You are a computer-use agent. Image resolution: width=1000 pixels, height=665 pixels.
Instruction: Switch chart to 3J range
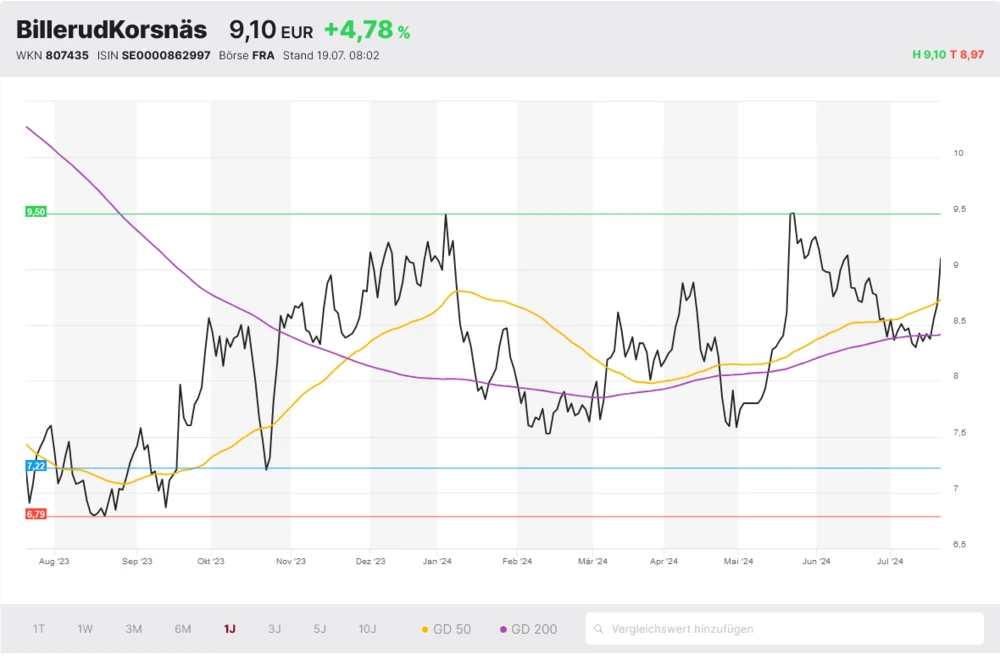click(x=275, y=629)
